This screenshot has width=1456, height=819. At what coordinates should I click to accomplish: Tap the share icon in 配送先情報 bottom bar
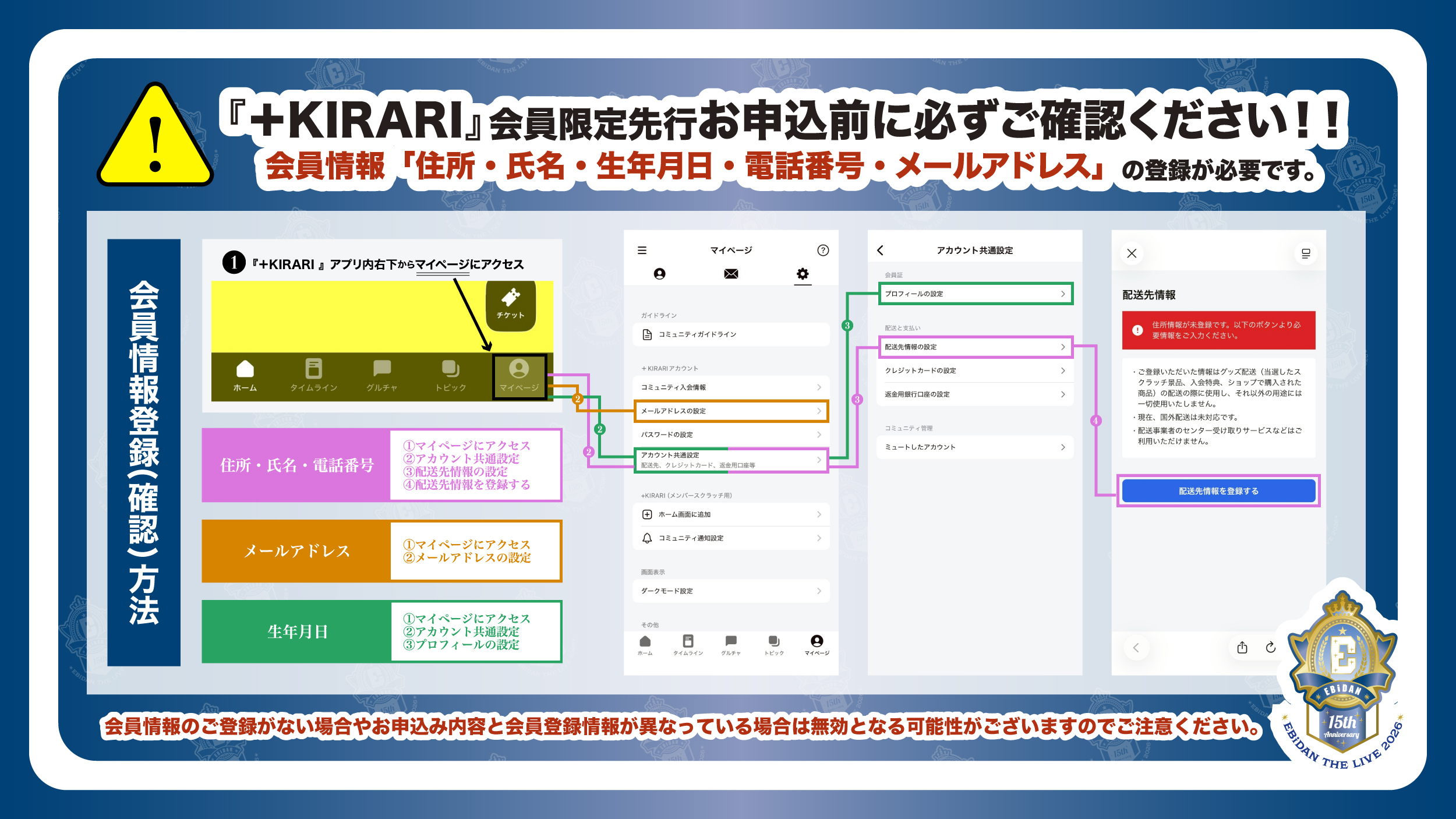(x=1242, y=648)
